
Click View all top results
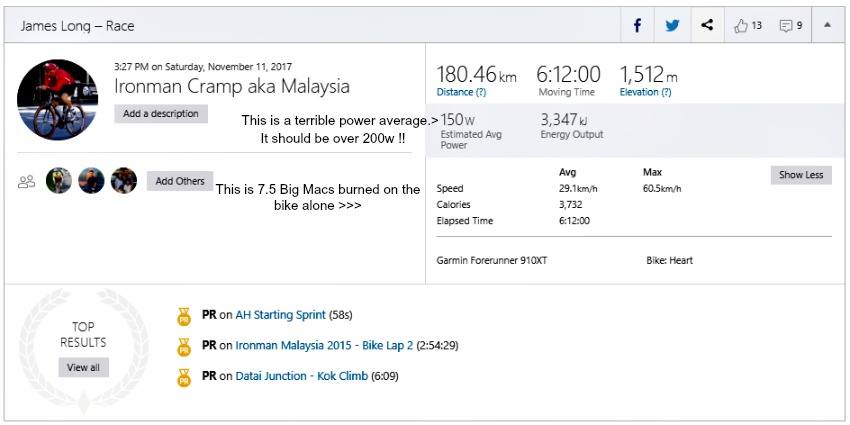pos(83,367)
